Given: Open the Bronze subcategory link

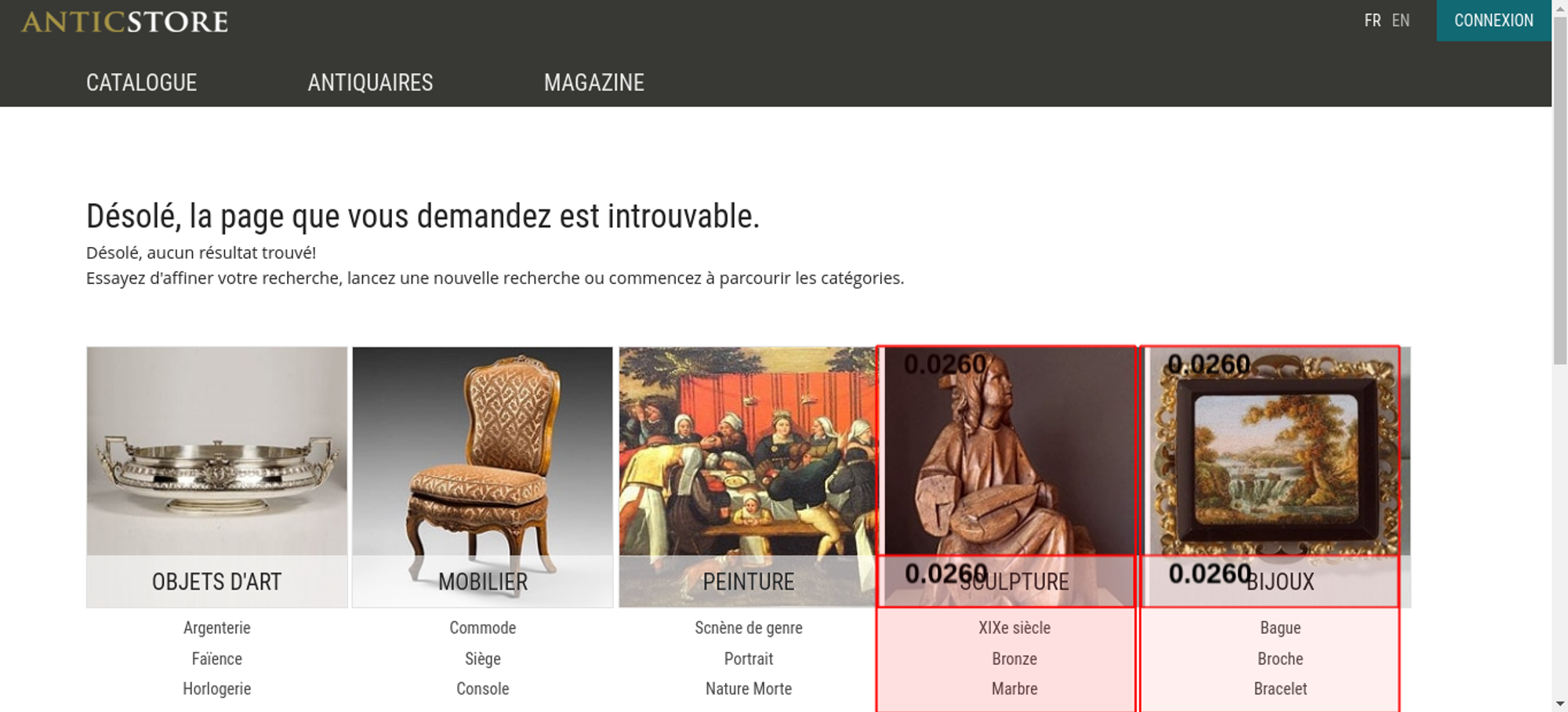Looking at the screenshot, I should tap(1014, 659).
